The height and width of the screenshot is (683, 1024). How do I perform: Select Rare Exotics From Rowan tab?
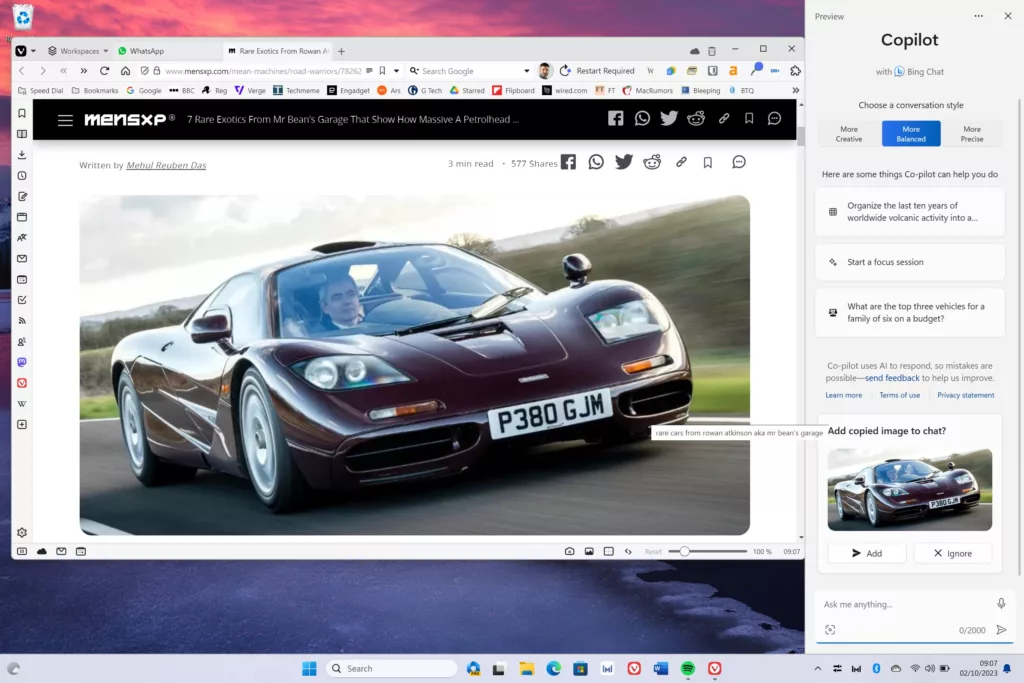tap(278, 51)
